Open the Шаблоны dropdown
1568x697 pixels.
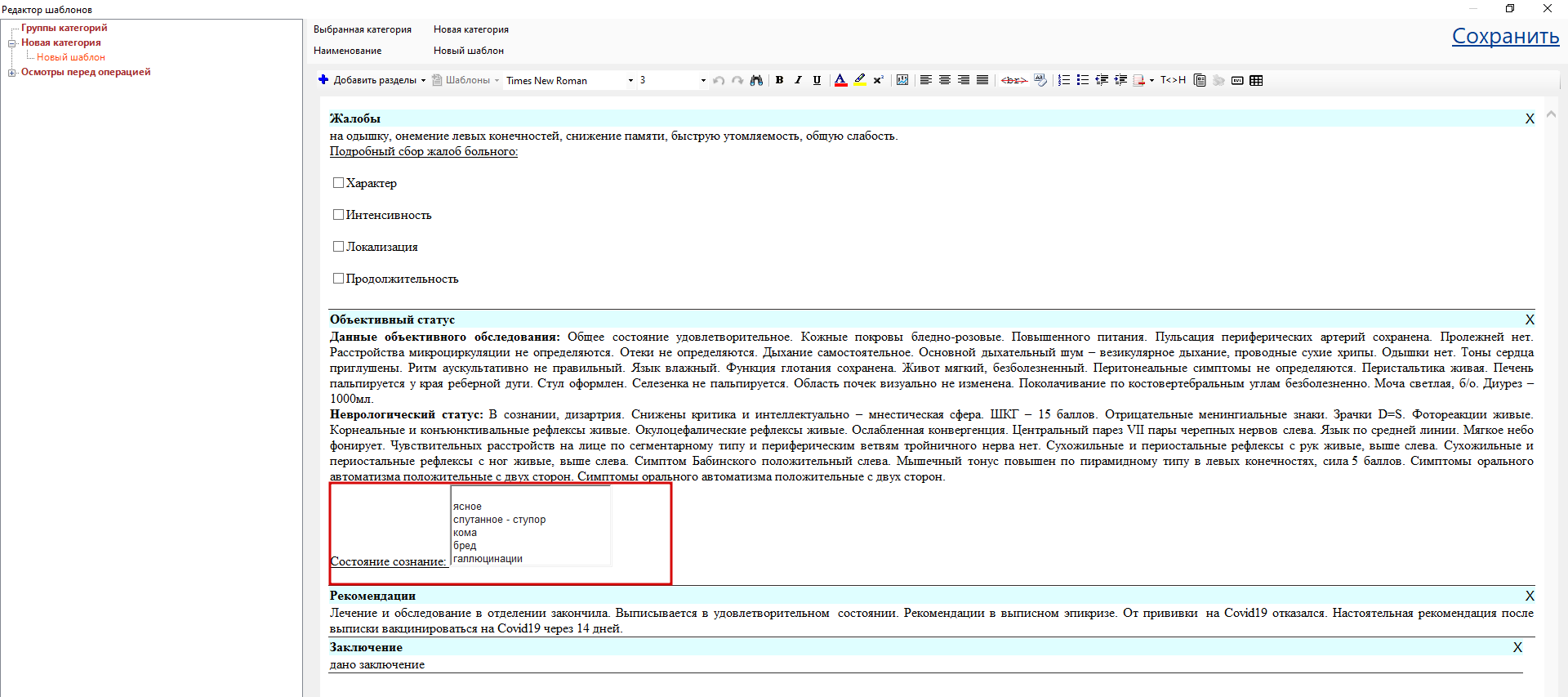466,80
